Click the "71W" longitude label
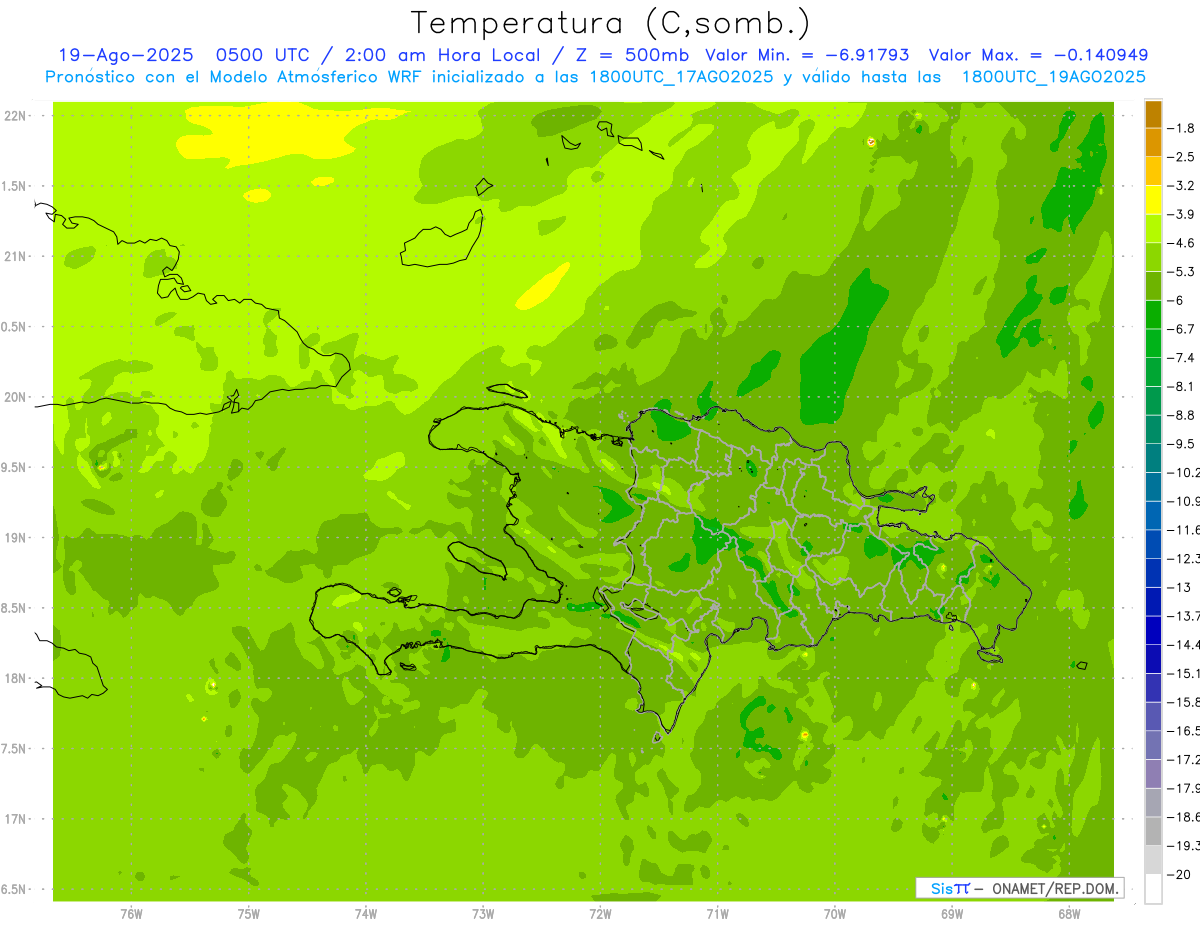This screenshot has height=927, width=1200. [717, 914]
